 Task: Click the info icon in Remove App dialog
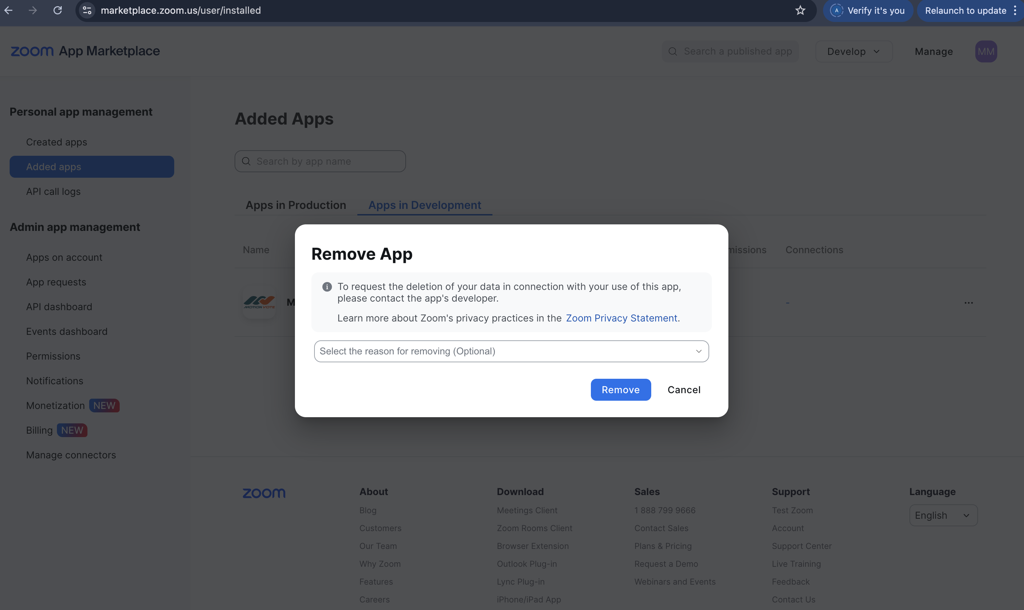click(327, 287)
